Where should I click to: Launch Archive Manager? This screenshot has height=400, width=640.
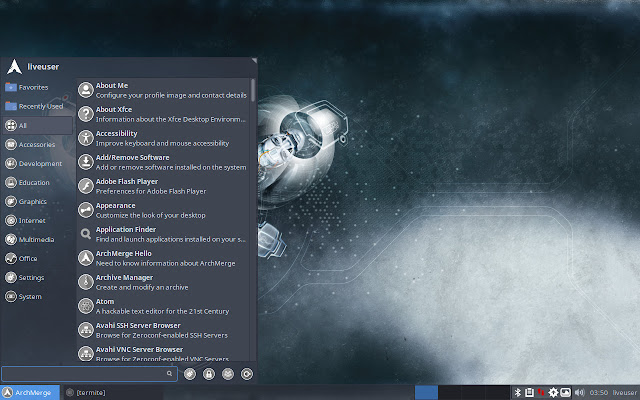coord(163,282)
